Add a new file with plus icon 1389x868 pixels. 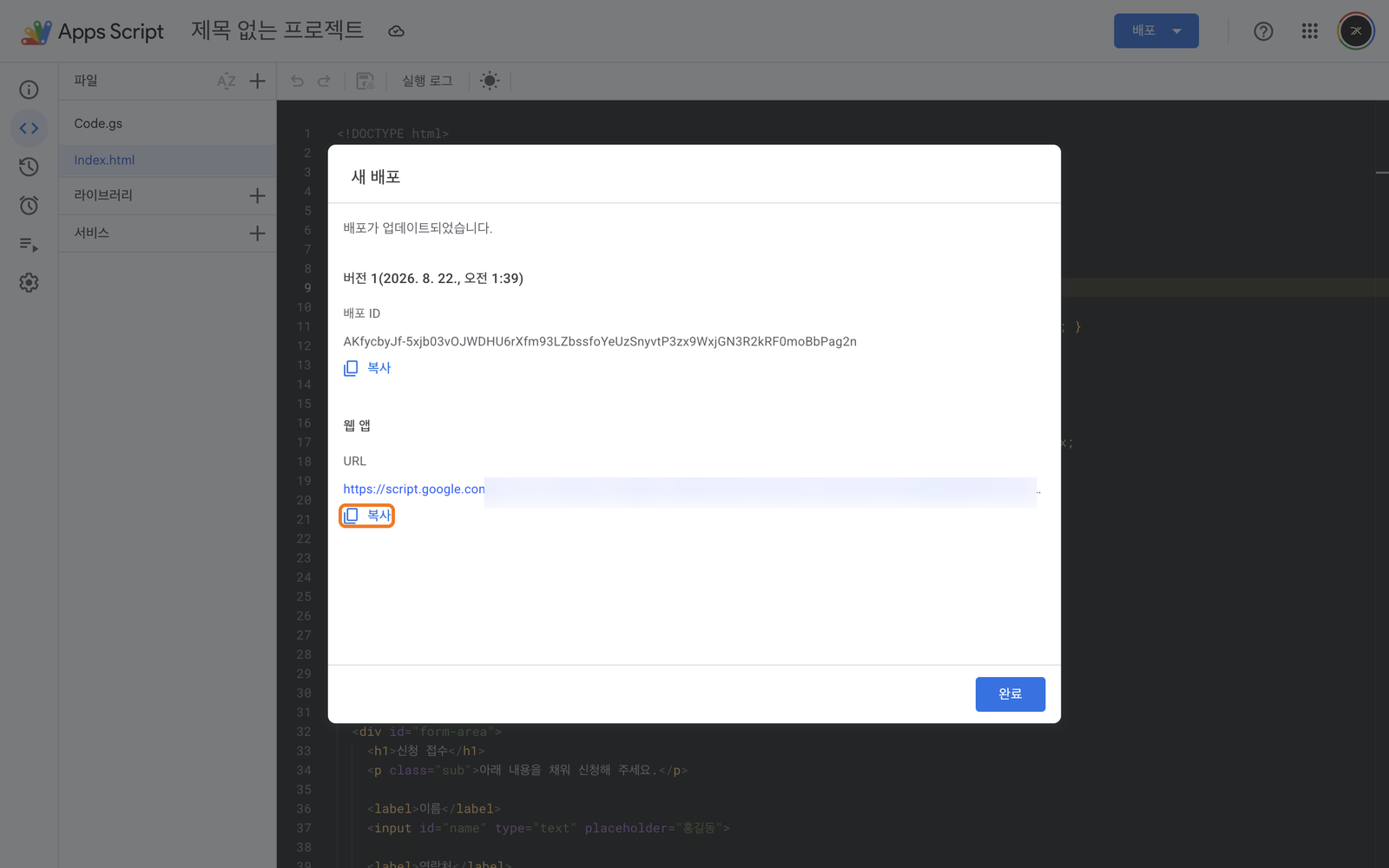[257, 81]
